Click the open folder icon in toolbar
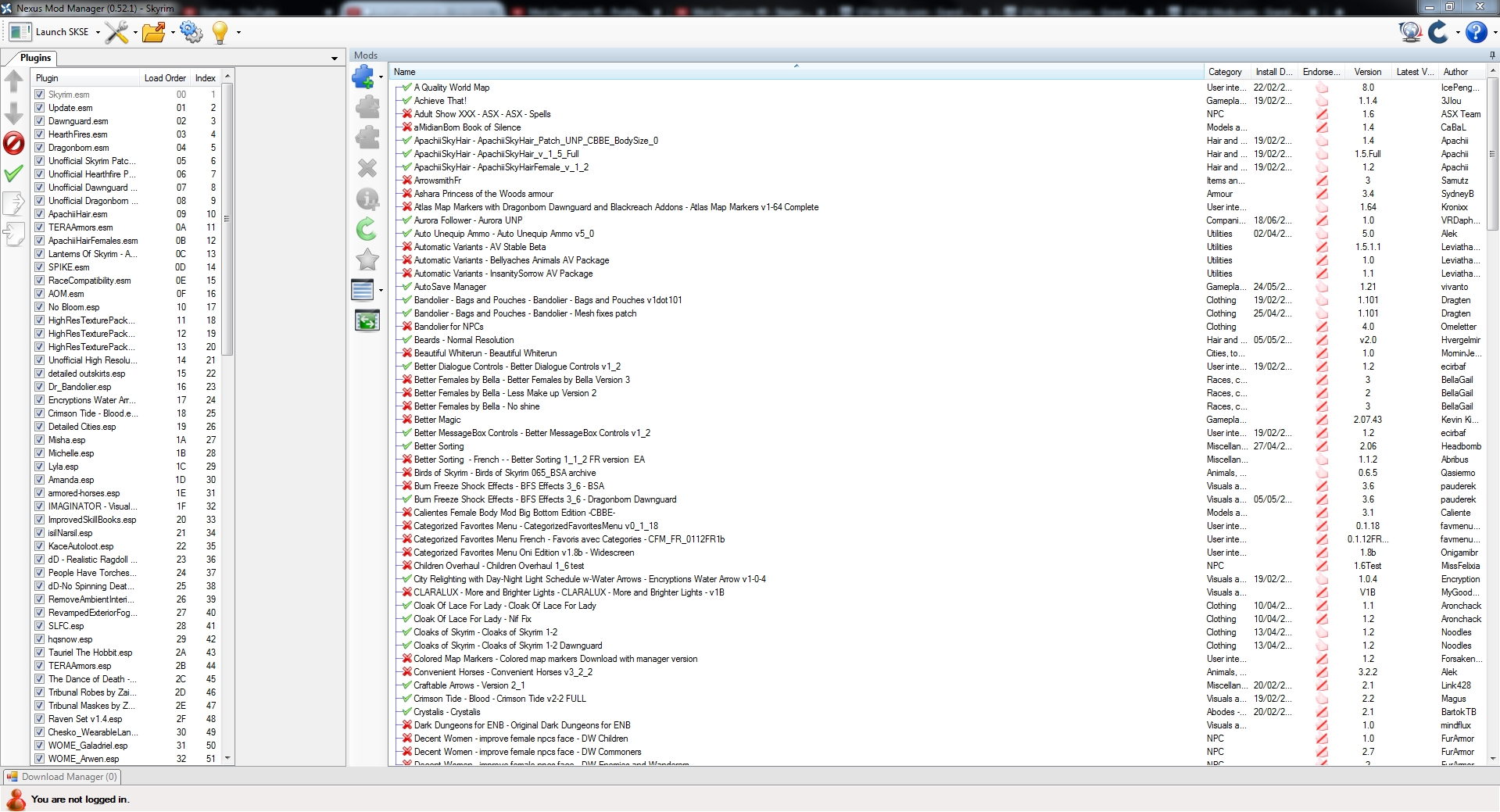 tap(154, 32)
